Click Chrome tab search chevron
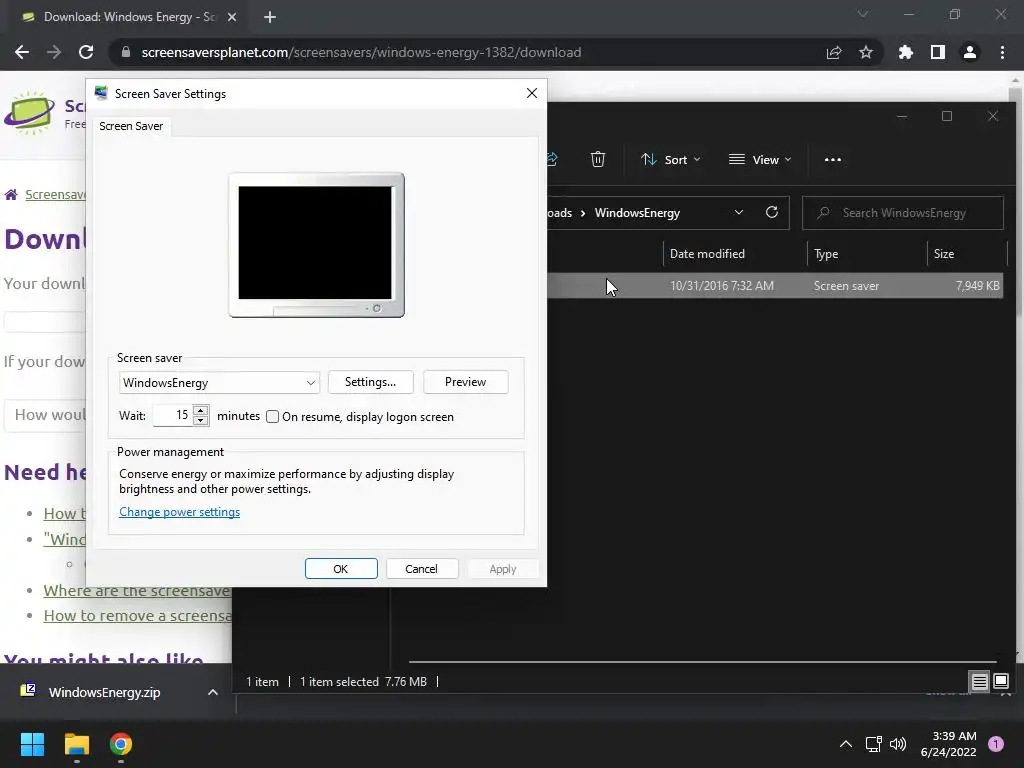 863,14
